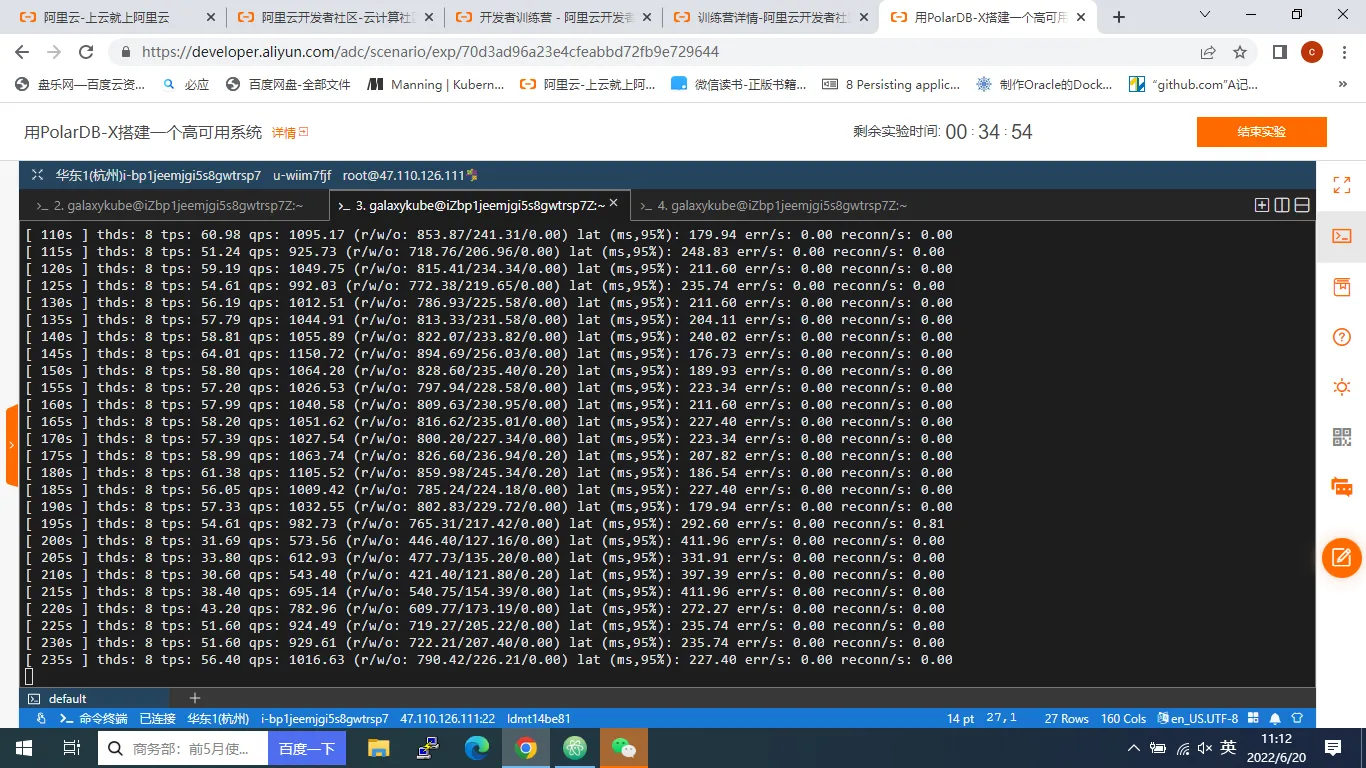This screenshot has width=1366, height=768.
Task: Click the orange edit note floating button
Action: pyautogui.click(x=1341, y=557)
